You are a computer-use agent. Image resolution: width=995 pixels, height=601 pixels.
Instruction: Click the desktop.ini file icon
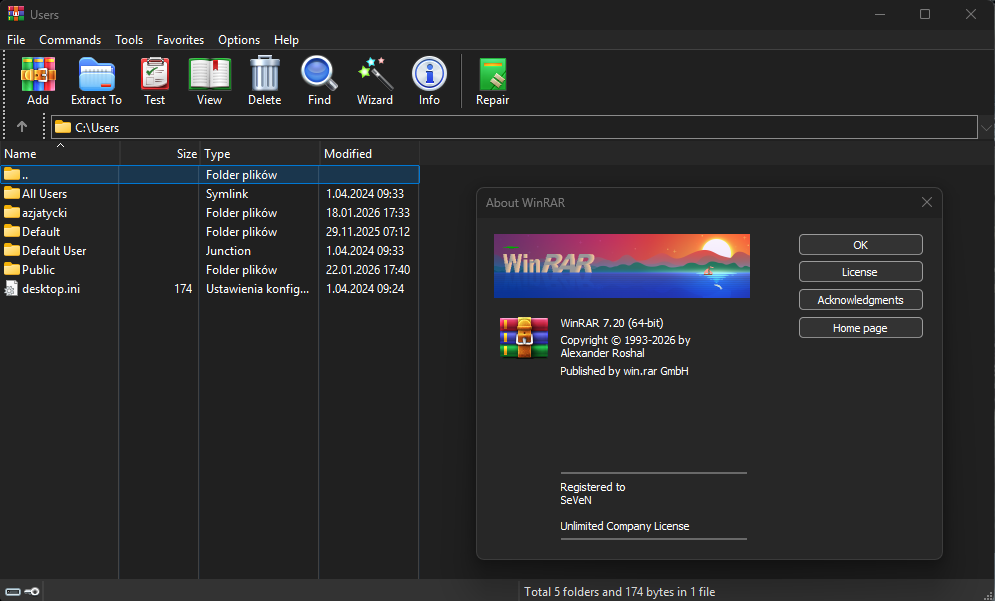(11, 288)
